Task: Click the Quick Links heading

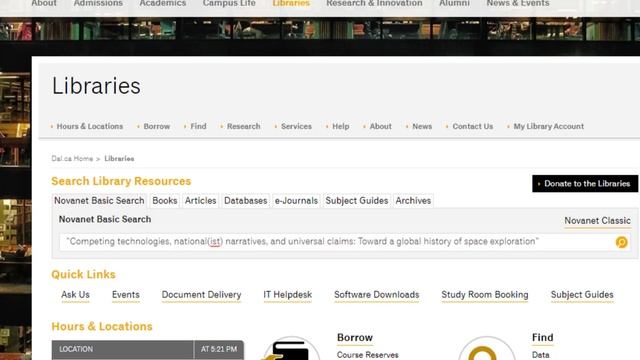Action: (x=83, y=275)
